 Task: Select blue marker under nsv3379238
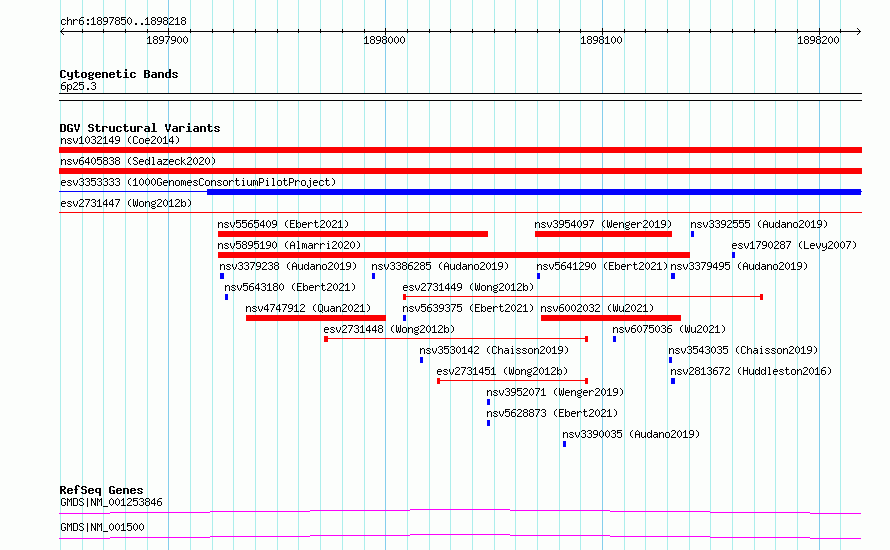click(222, 276)
